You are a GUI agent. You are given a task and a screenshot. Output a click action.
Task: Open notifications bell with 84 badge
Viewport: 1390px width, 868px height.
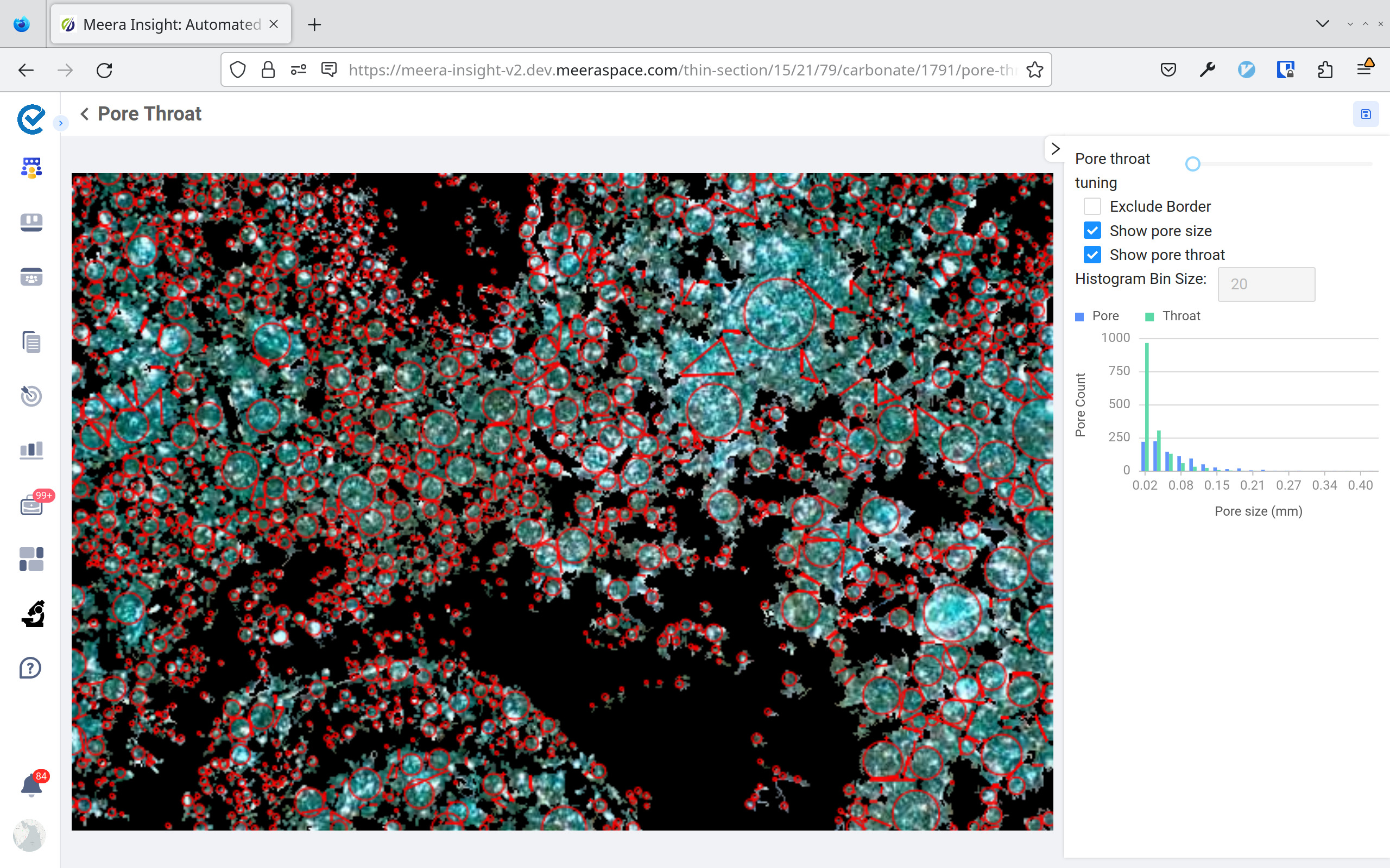point(33,785)
